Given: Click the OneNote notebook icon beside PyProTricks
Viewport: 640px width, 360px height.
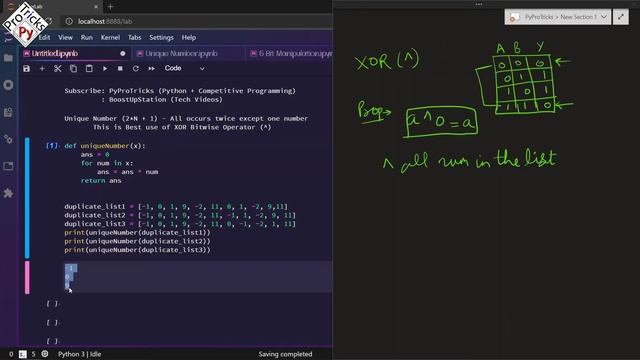Looking at the screenshot, I should tap(515, 17).
